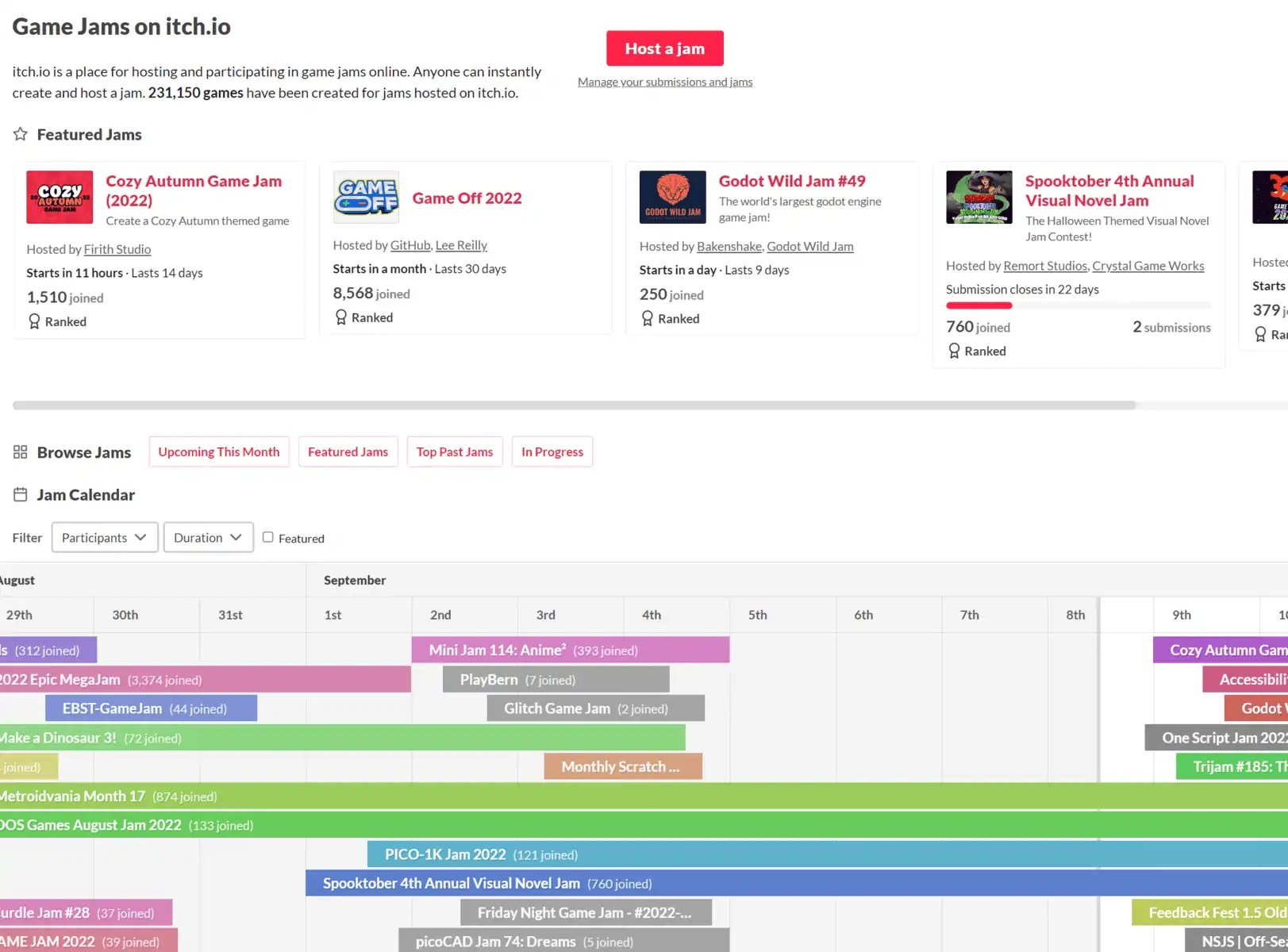Toggle the Featured checkbox filter

coord(268,537)
